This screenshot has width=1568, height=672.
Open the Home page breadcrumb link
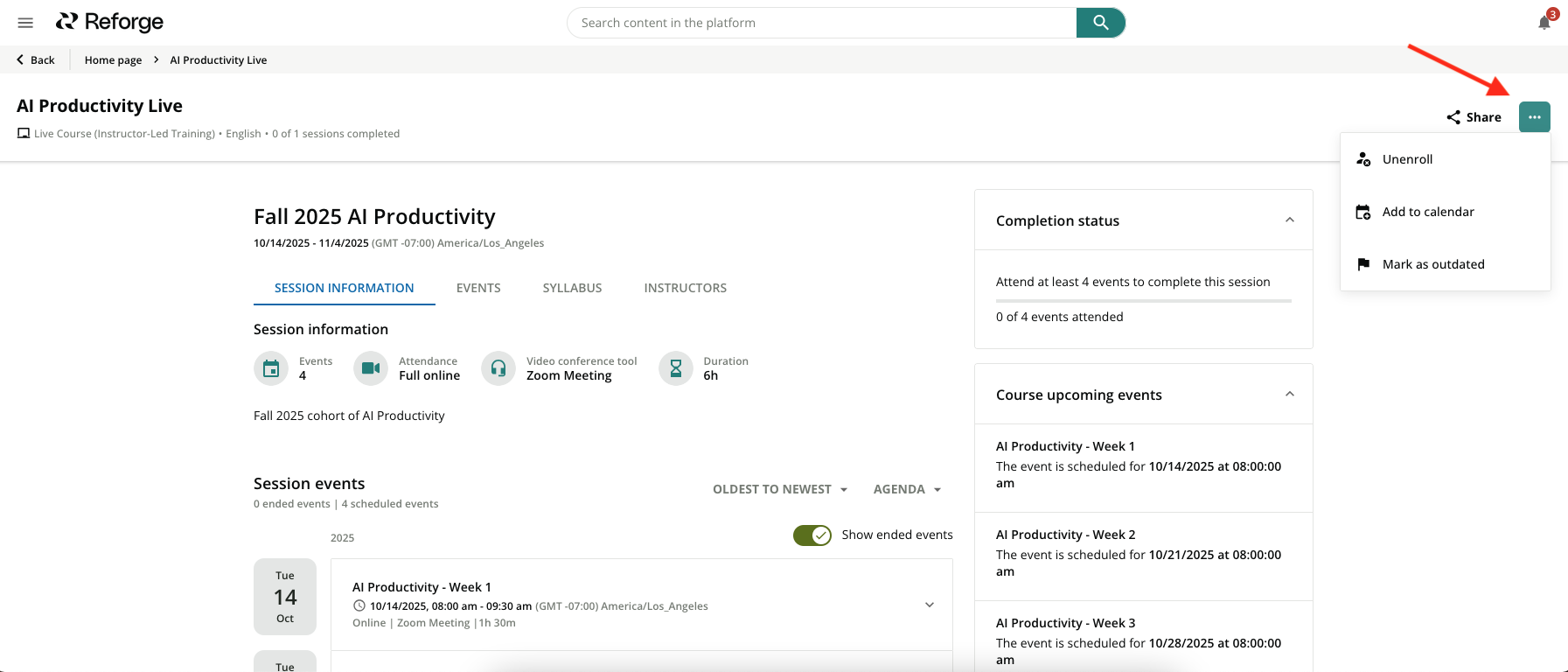point(113,59)
